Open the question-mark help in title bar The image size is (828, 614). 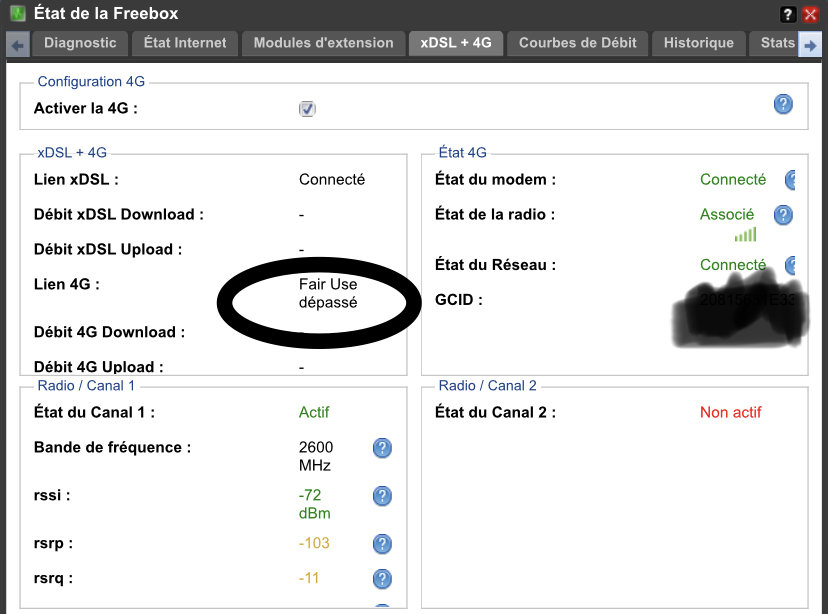point(787,14)
